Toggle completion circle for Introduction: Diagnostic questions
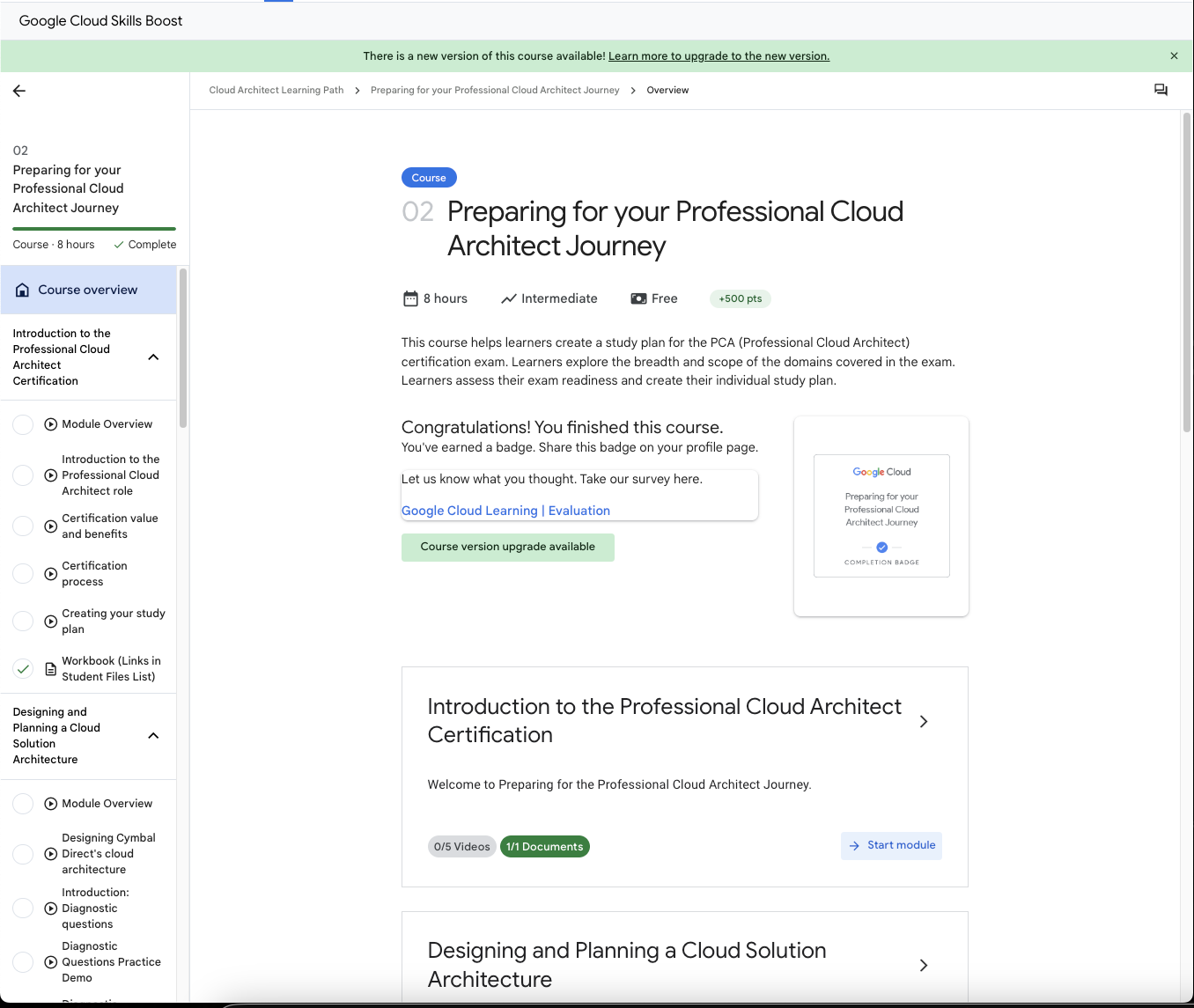This screenshot has width=1194, height=1008. (24, 909)
